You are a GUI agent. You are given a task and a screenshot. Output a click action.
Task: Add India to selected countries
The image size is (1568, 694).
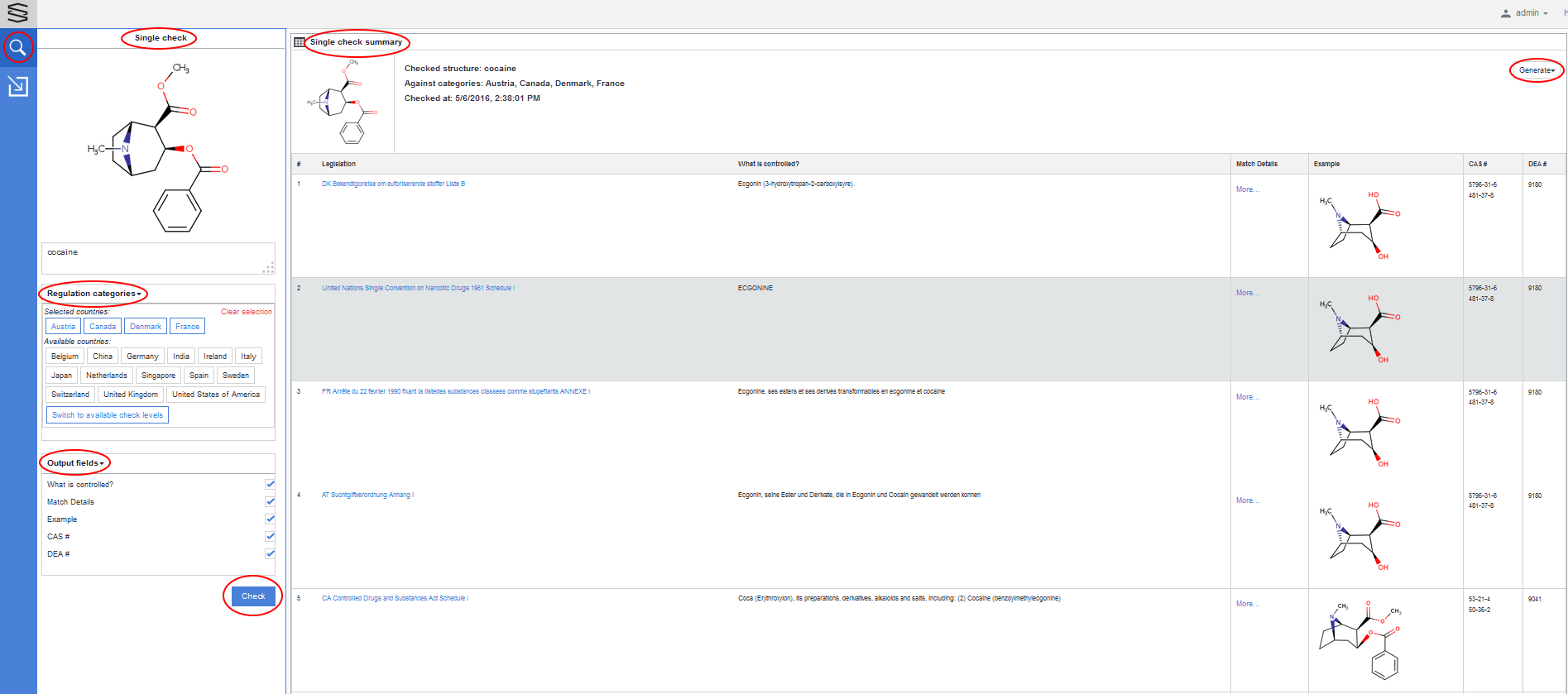[181, 356]
